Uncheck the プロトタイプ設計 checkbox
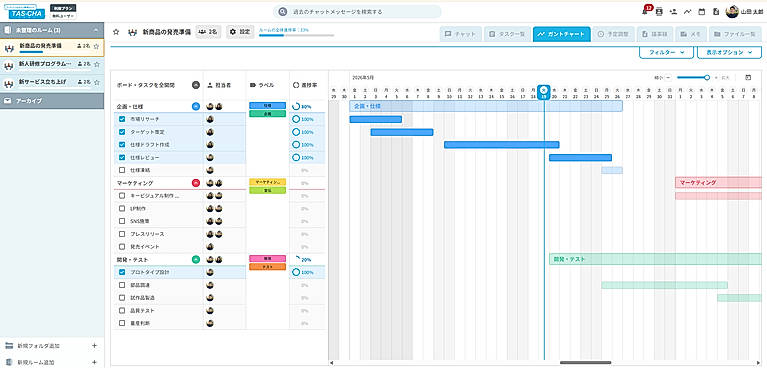 click(122, 272)
